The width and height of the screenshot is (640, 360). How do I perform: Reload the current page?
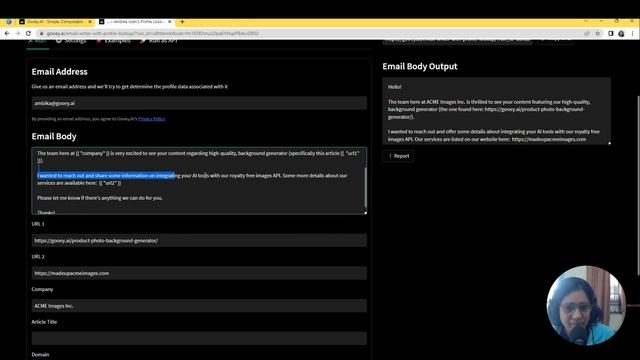pos(28,33)
